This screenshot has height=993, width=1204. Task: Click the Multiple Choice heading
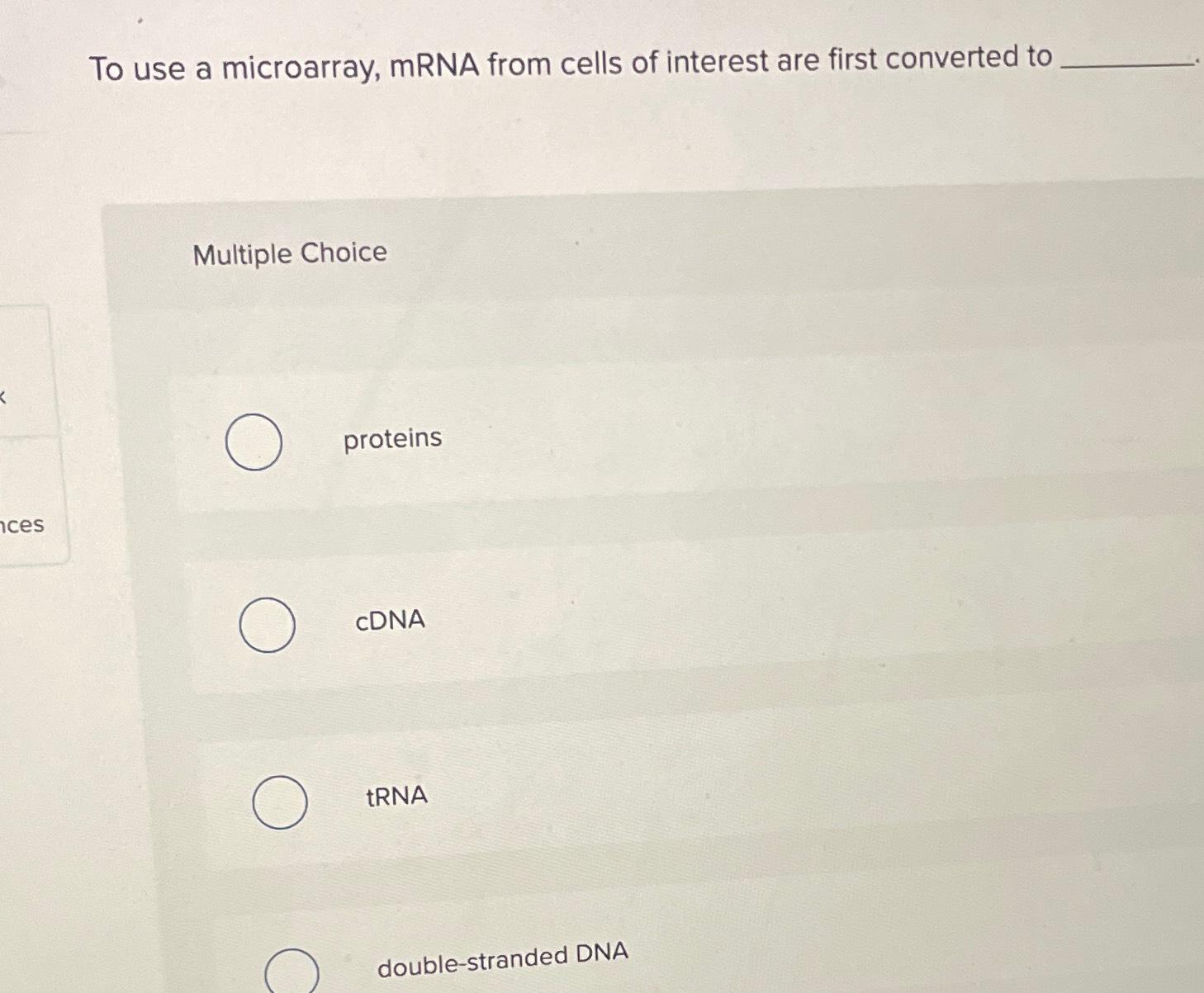[289, 254]
